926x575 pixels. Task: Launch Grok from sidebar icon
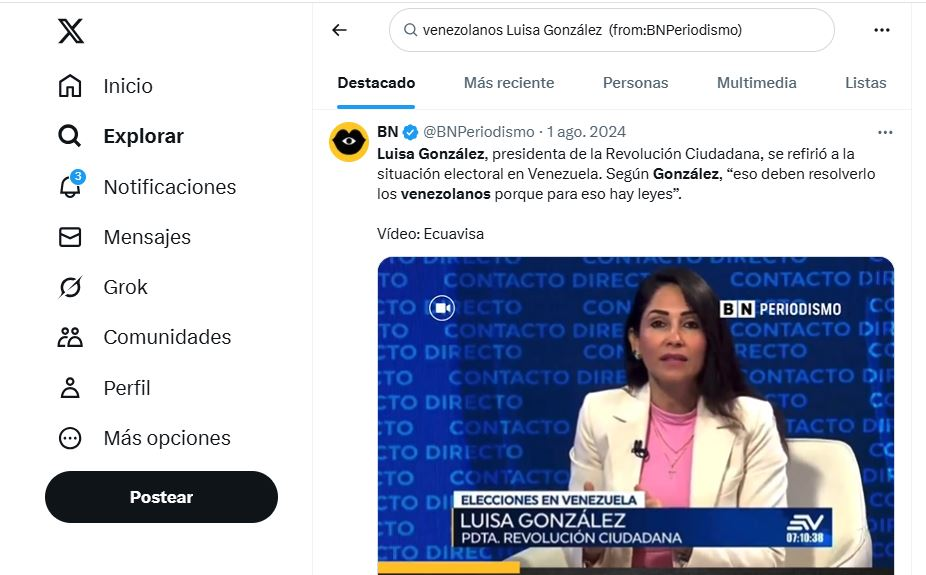coord(70,287)
